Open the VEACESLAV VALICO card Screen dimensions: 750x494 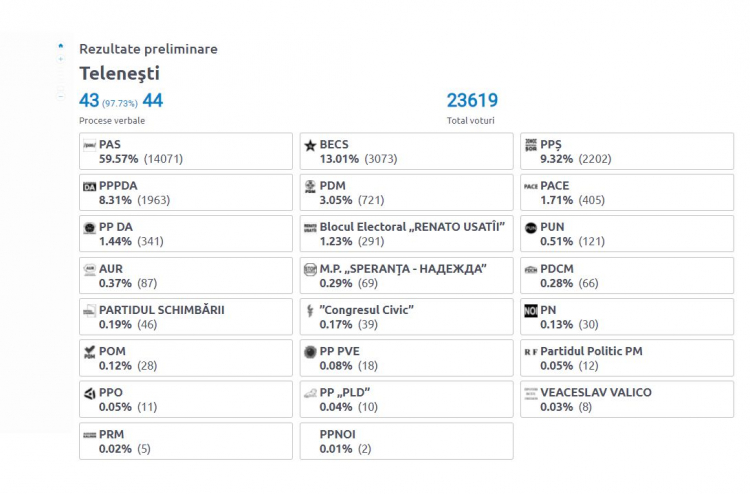[x=627, y=399]
